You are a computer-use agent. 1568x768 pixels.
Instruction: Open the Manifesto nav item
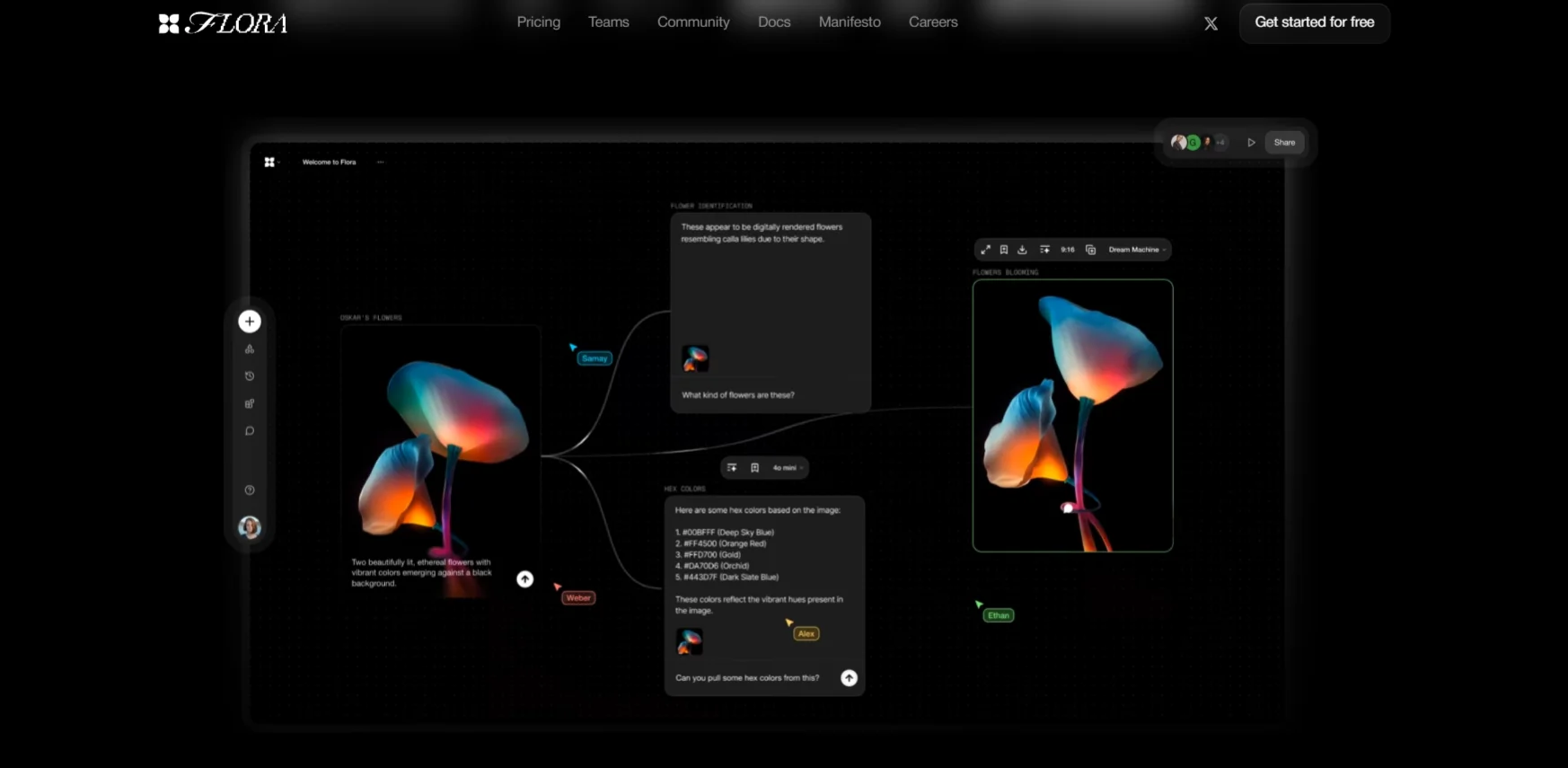point(850,22)
